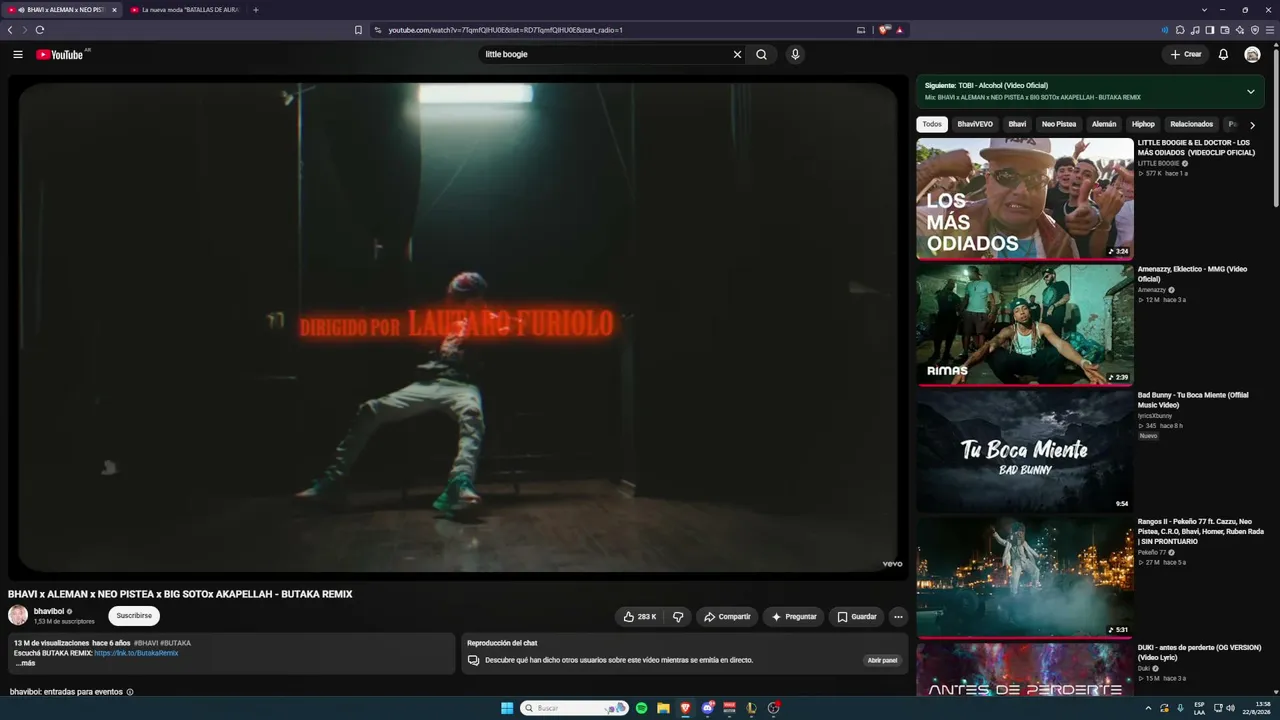The image size is (1280, 720).
Task: Select the 'Todos' filter chip
Action: 932,124
